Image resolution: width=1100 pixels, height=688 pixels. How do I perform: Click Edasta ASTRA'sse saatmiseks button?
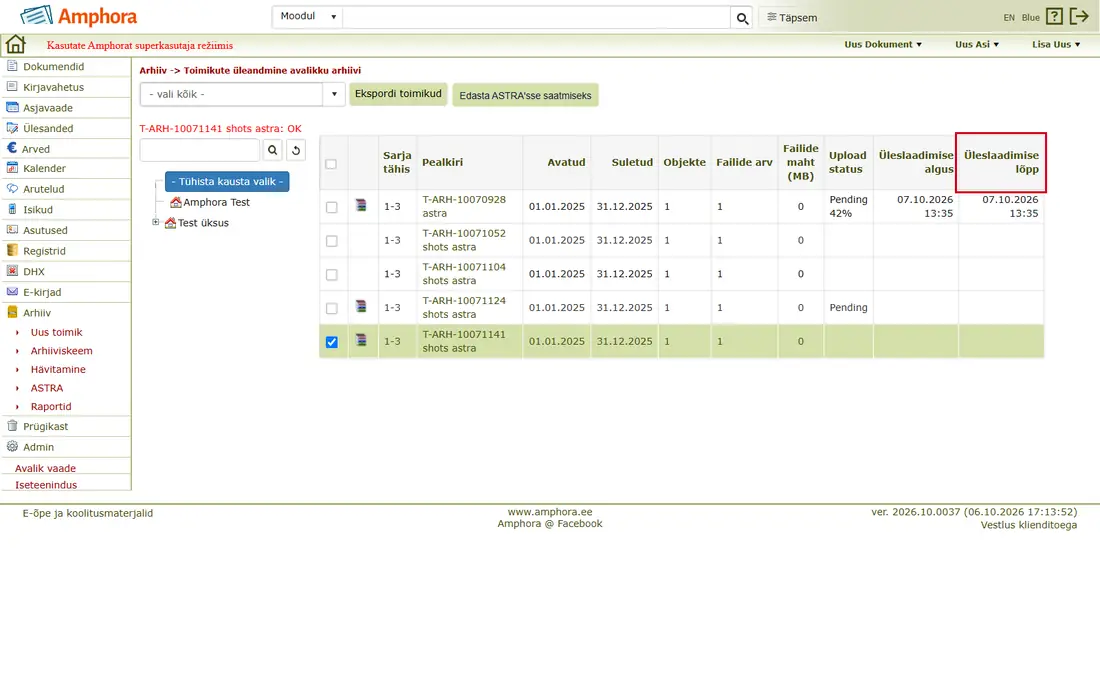525,95
